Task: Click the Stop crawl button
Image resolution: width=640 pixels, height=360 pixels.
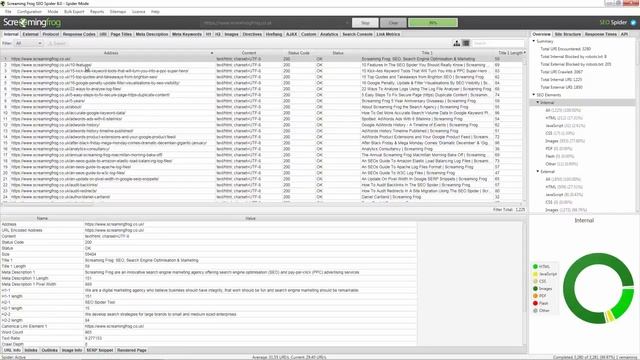Action: [x=365, y=23]
